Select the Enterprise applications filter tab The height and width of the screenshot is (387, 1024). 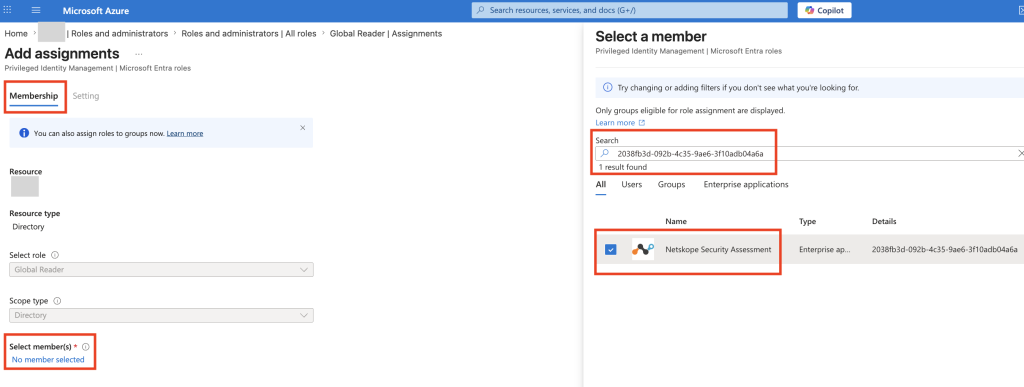(x=746, y=185)
